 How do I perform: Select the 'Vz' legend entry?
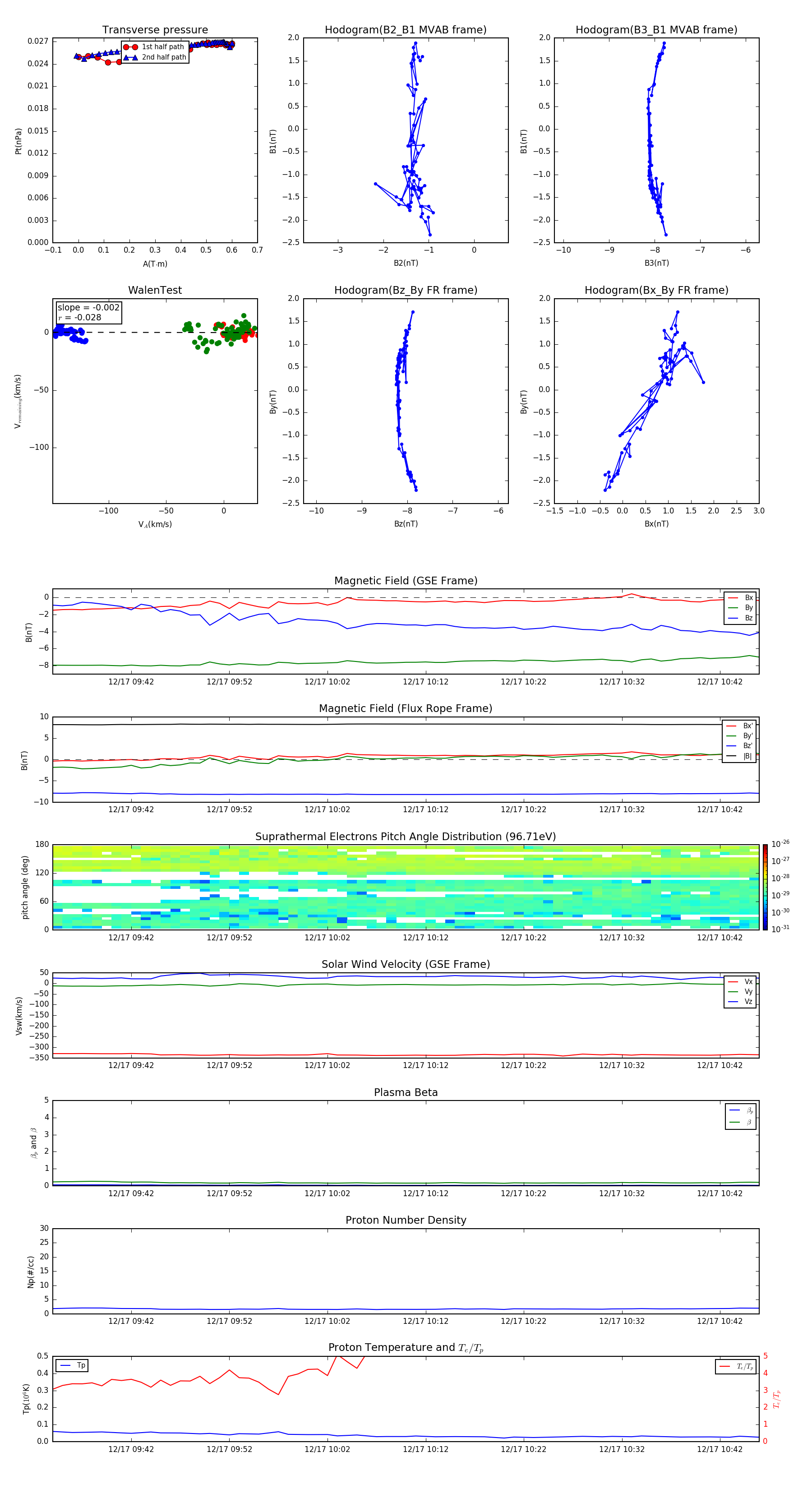coord(740,1002)
